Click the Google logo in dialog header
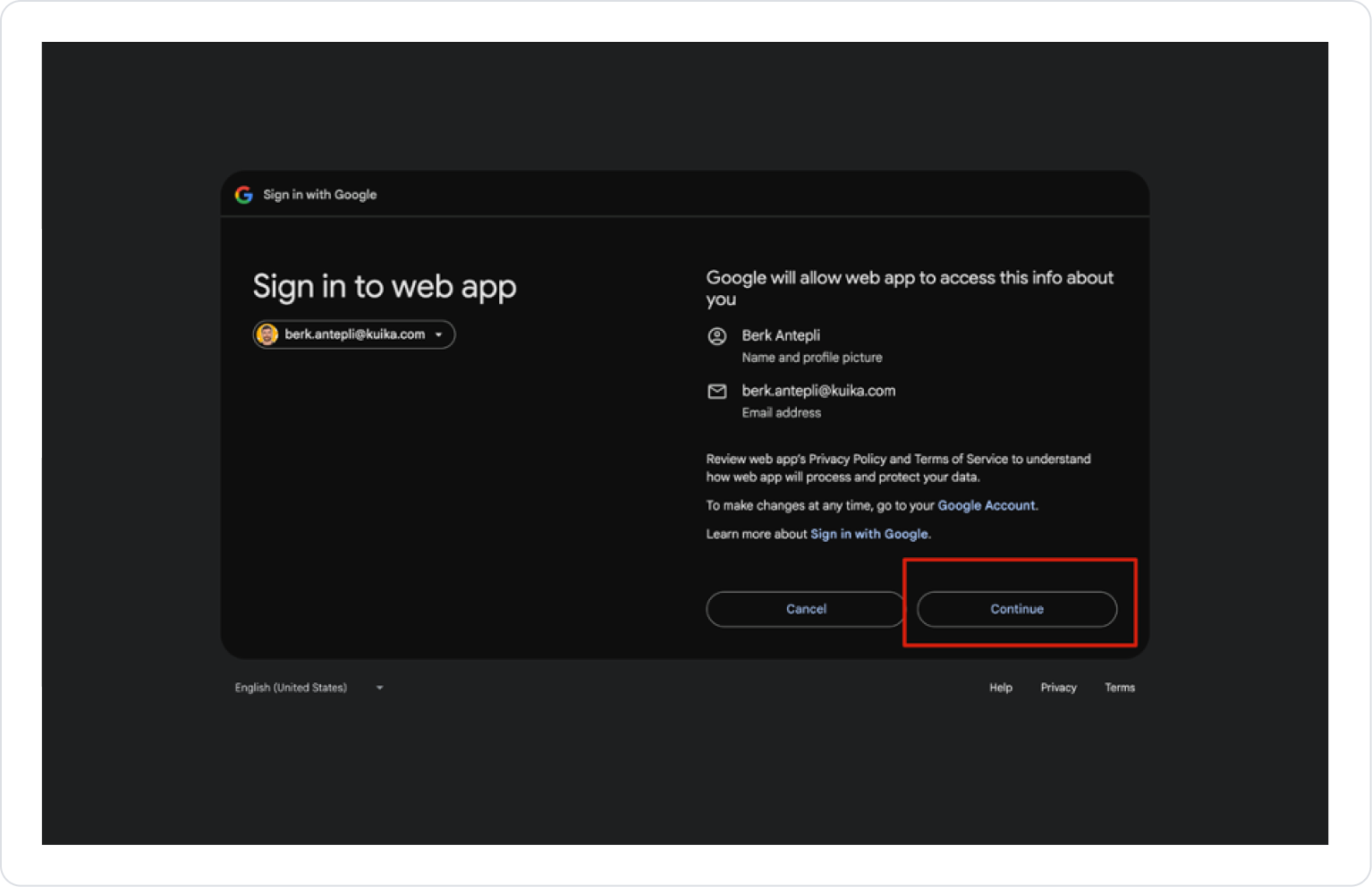Viewport: 1372px width, 887px height. coord(244,195)
